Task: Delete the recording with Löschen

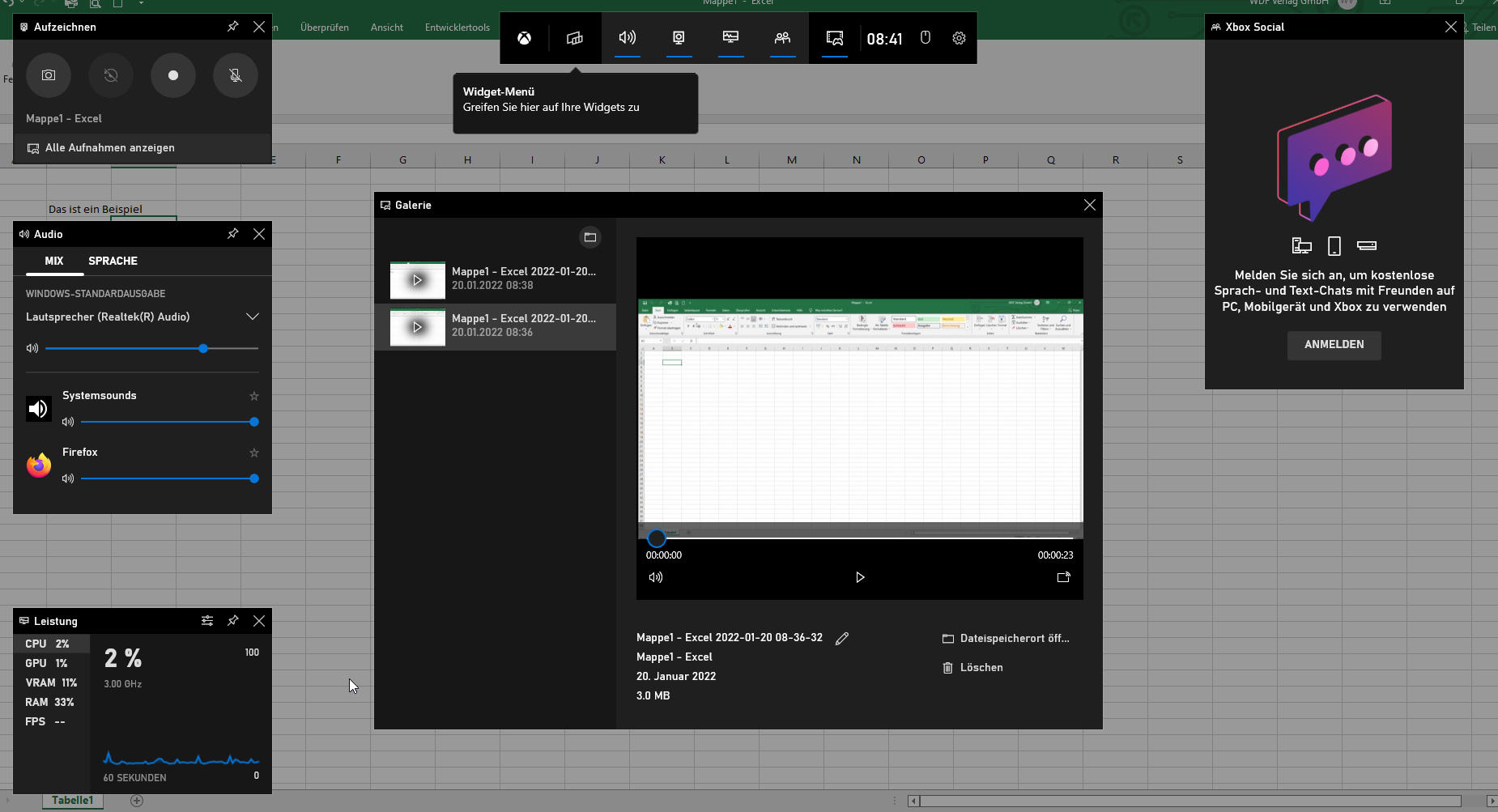Action: point(972,668)
